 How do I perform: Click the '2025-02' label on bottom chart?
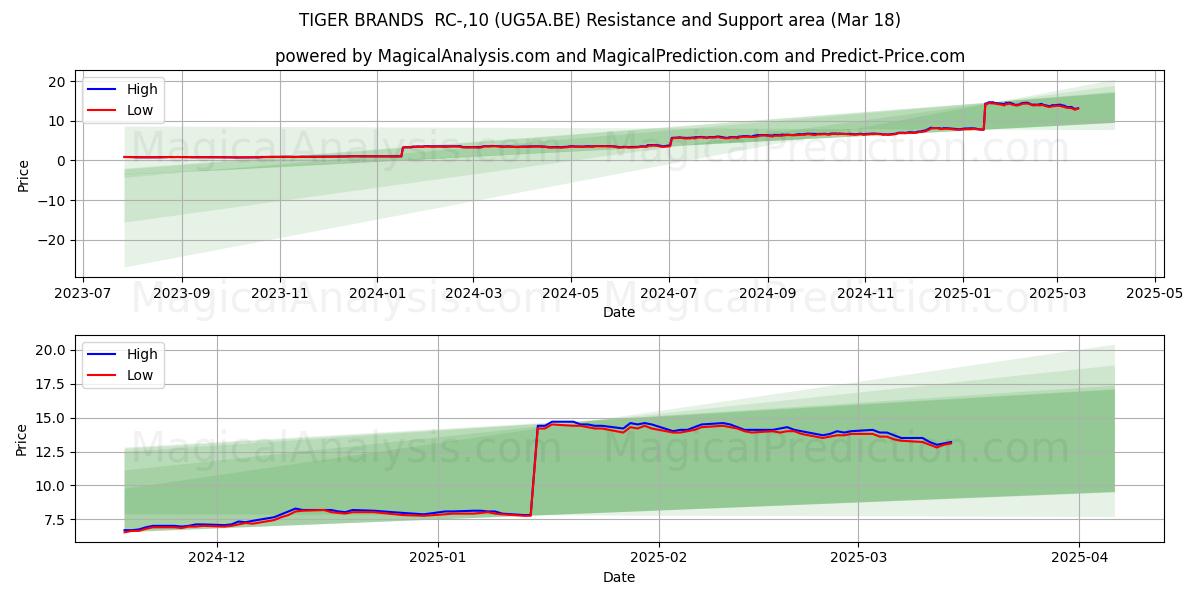[661, 559]
